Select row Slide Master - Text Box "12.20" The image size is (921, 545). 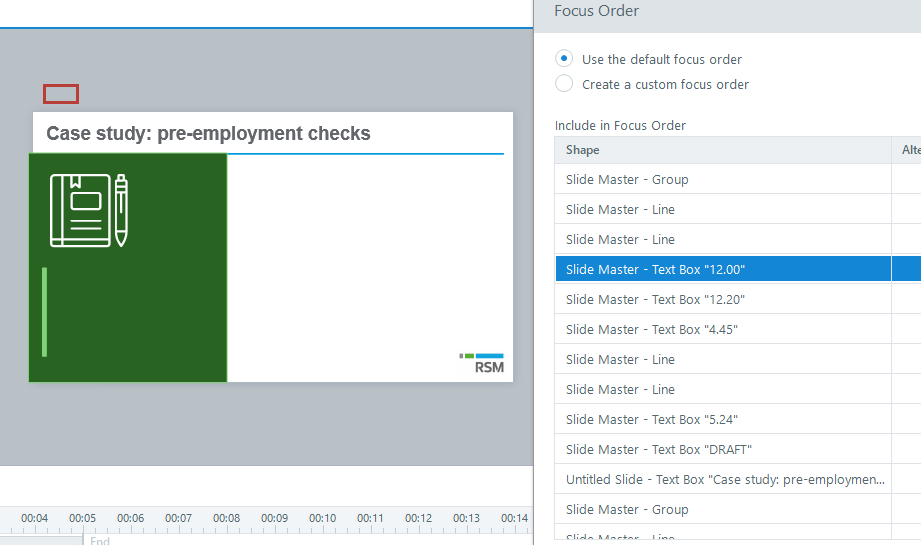coord(723,299)
